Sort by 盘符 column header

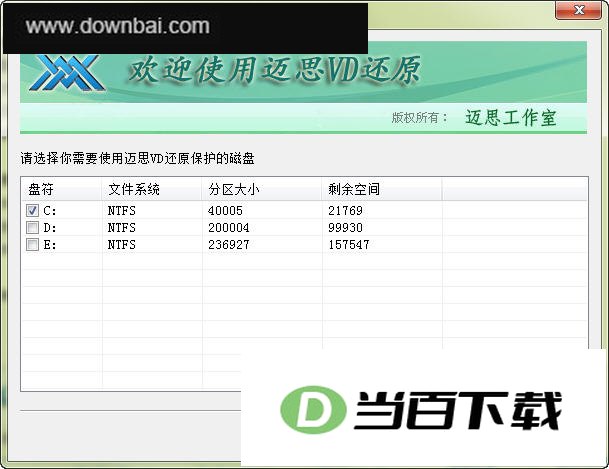click(x=61, y=189)
